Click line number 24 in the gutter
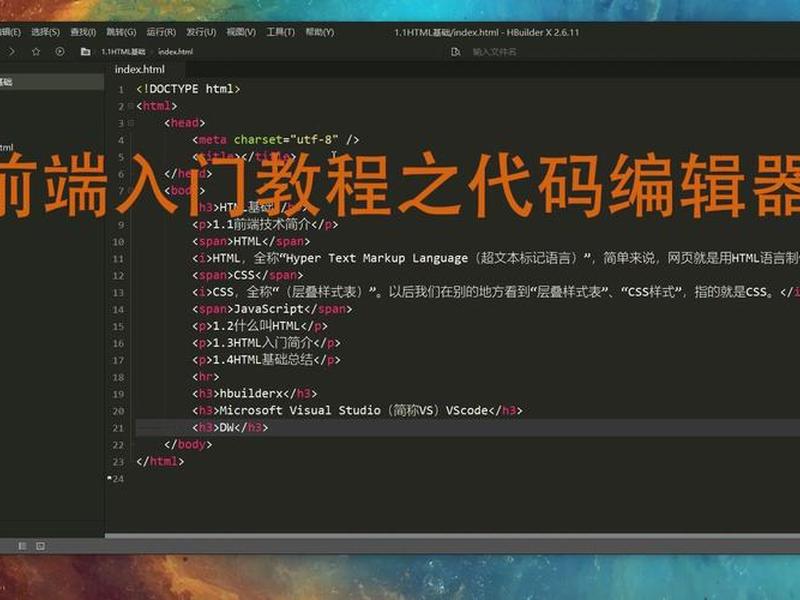 click(x=118, y=479)
